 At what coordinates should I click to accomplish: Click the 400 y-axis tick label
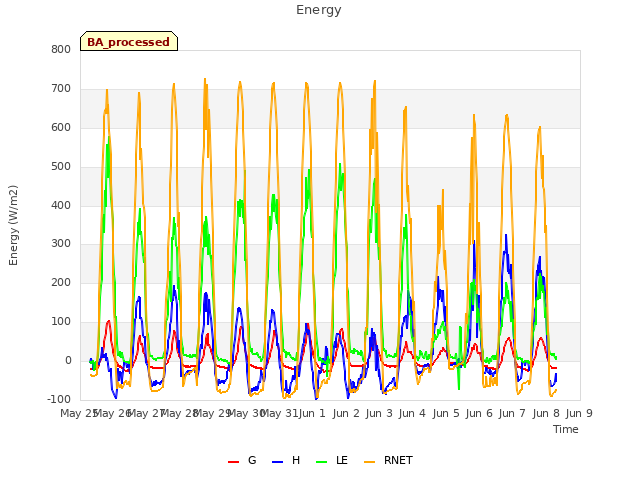[x=61, y=205]
